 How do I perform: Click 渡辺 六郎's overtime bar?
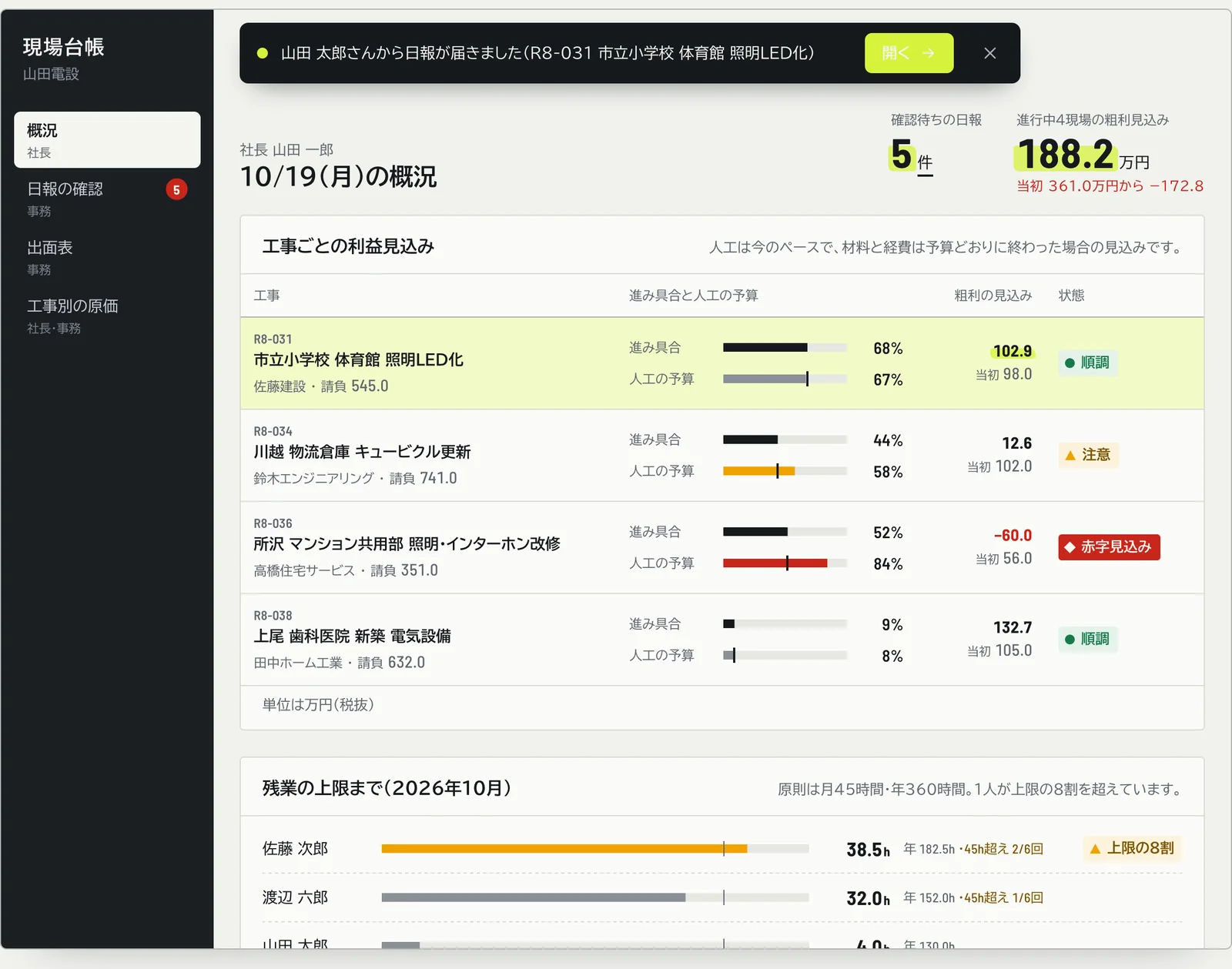click(x=595, y=897)
